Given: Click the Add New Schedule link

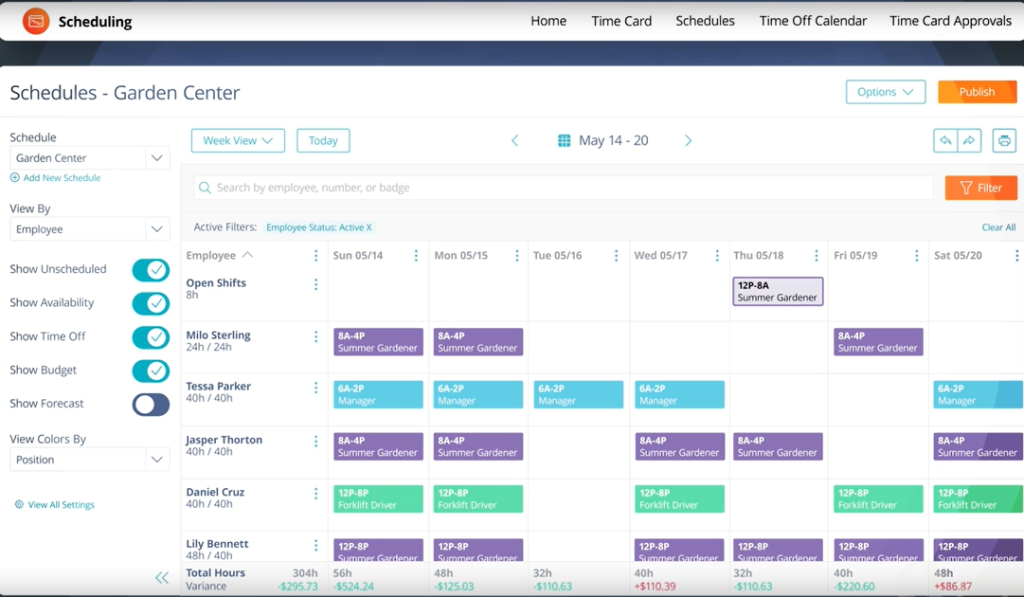Looking at the screenshot, I should click(61, 178).
